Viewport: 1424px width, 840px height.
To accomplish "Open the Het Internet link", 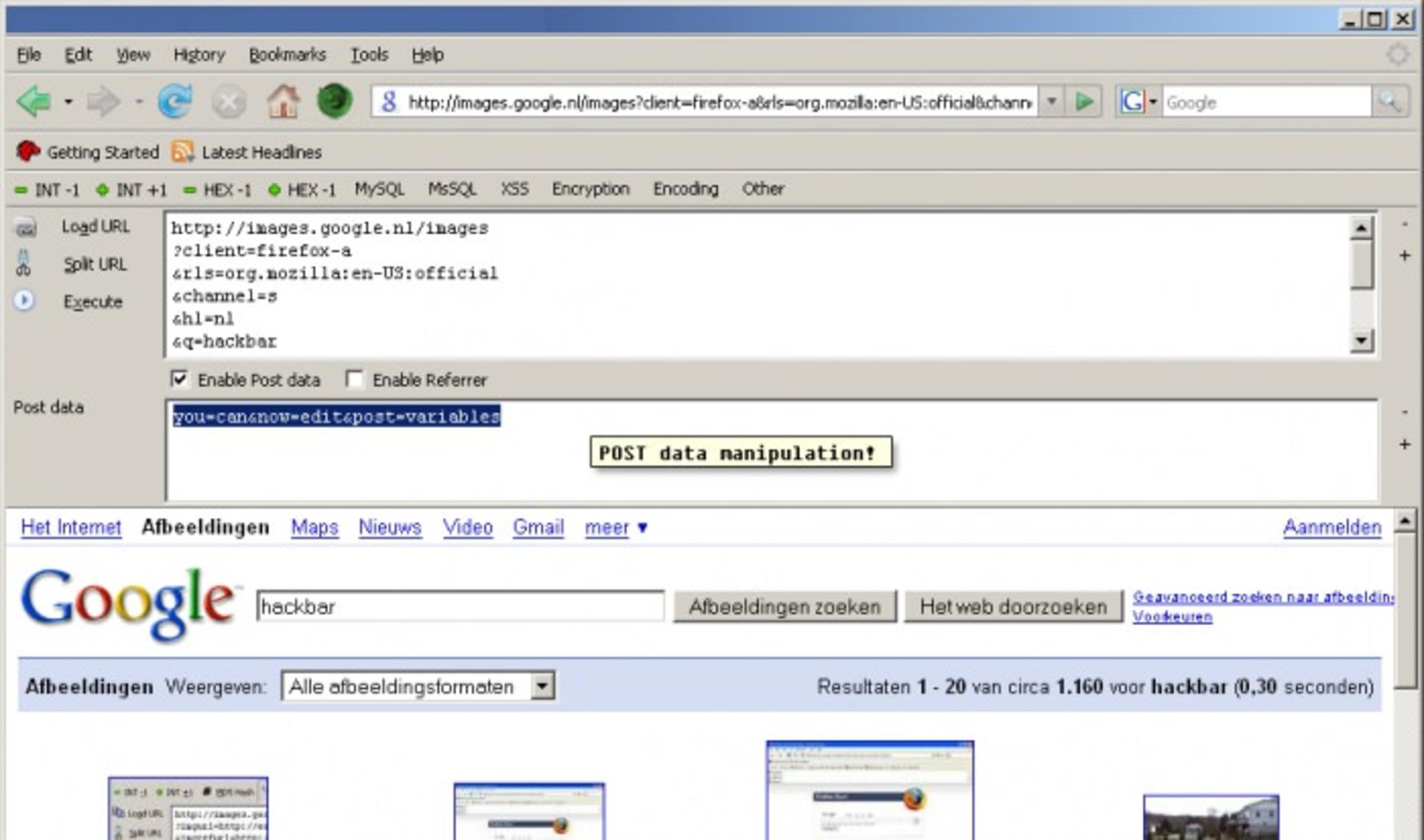I will pyautogui.click(x=71, y=527).
